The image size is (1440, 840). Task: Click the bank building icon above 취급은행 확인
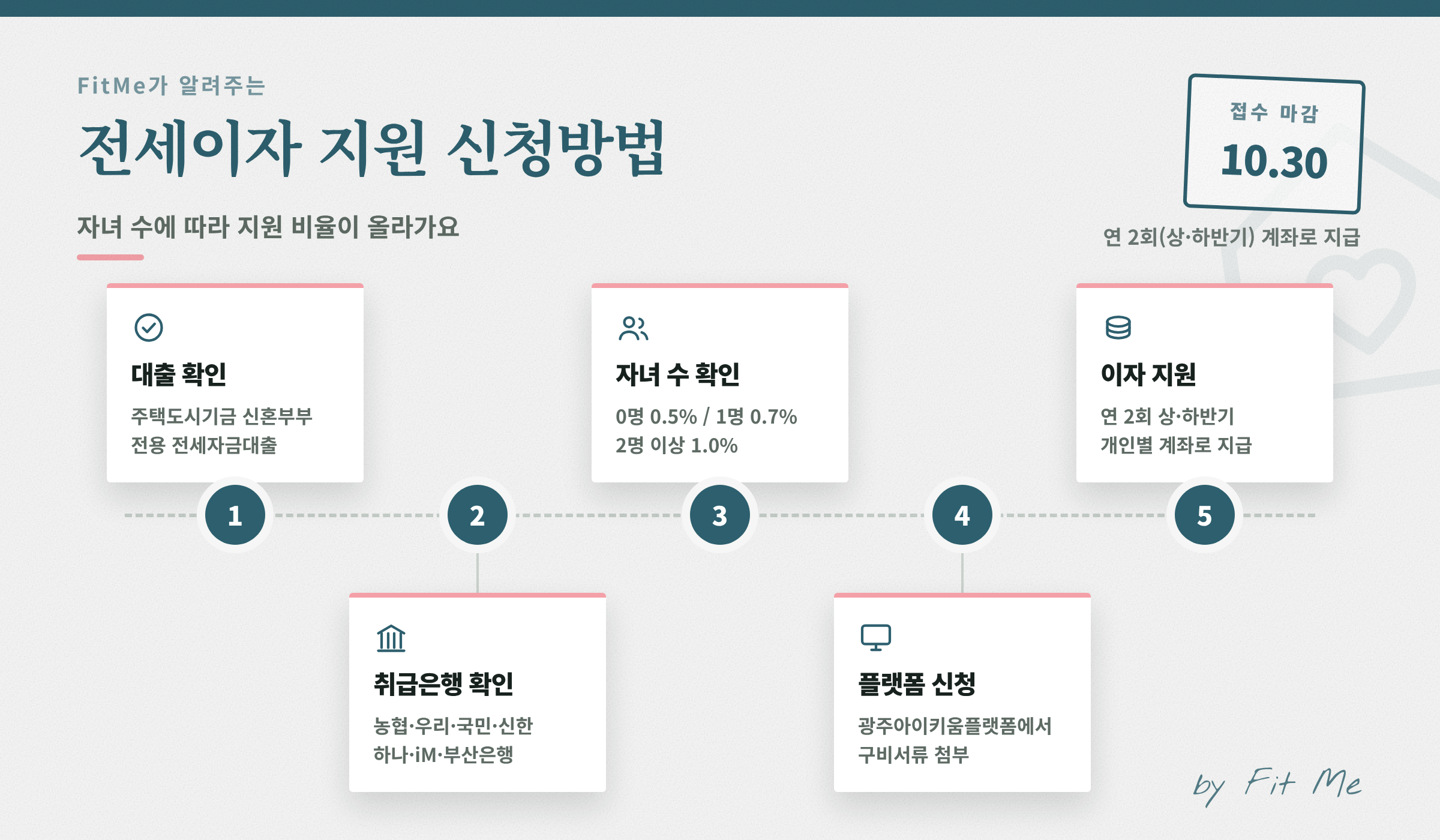391,638
